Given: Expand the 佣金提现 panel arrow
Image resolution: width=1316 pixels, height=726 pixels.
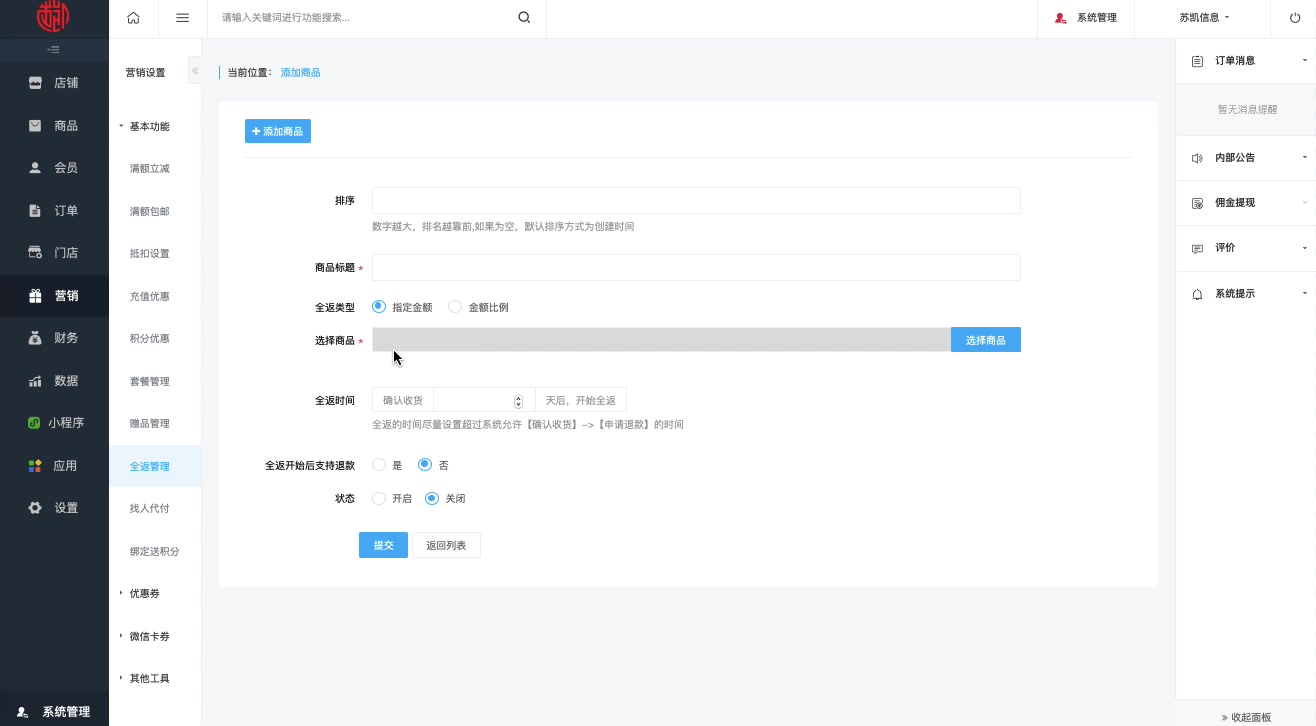Looking at the screenshot, I should click(x=1305, y=203).
